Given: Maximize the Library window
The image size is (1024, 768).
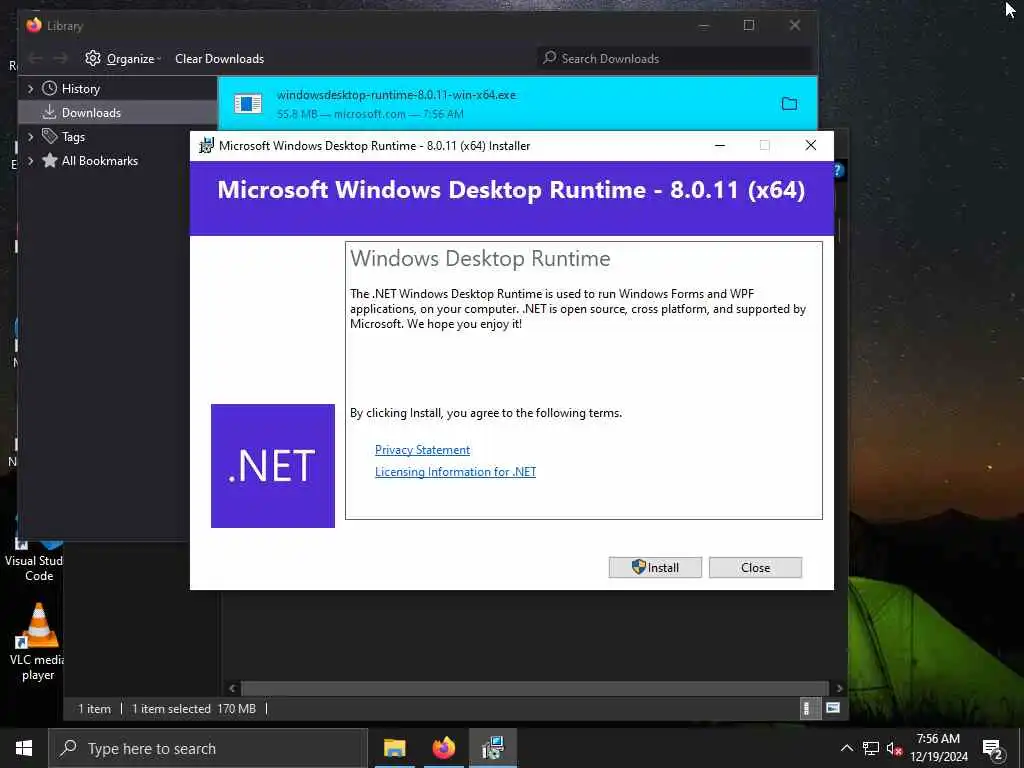Looking at the screenshot, I should [749, 25].
